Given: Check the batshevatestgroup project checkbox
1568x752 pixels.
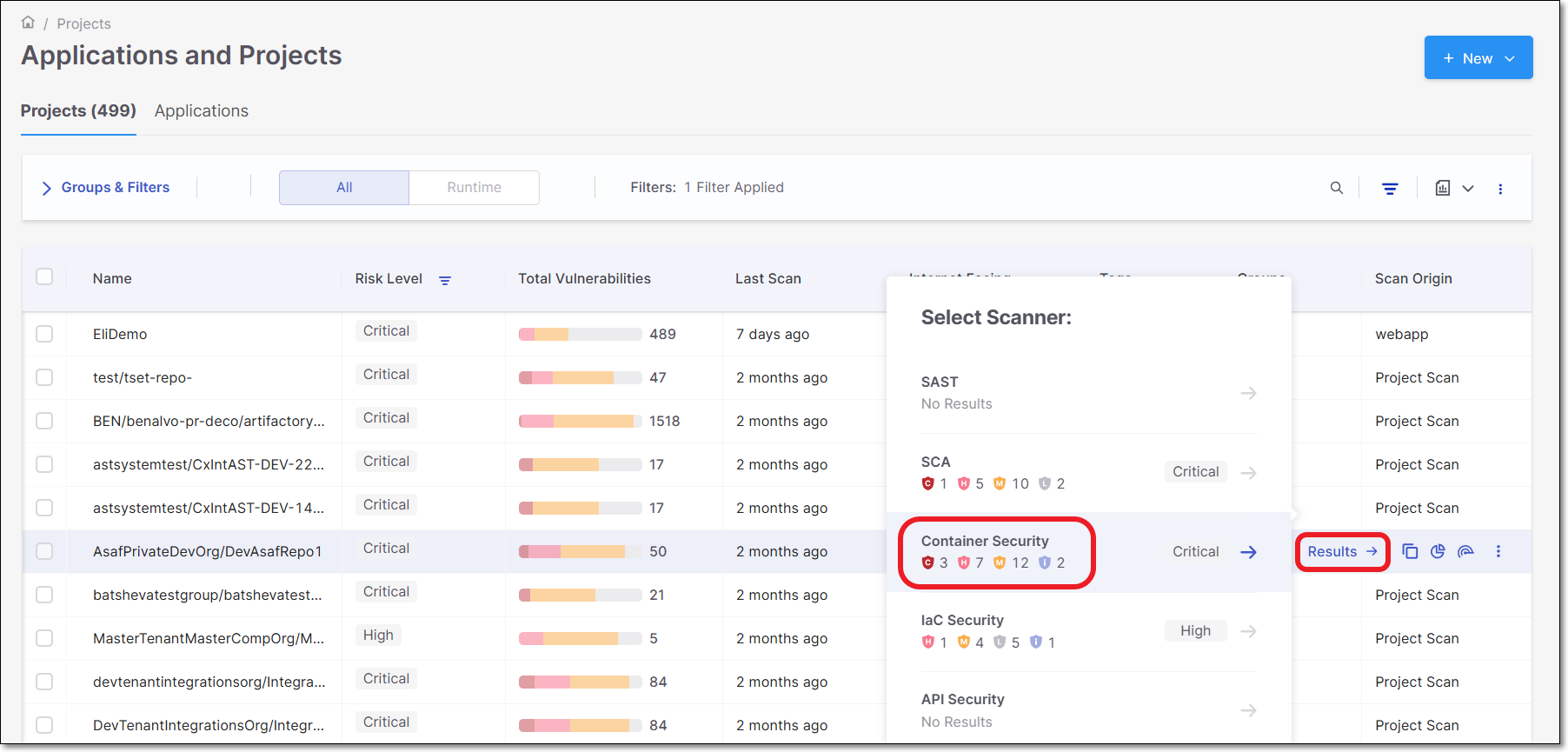Looking at the screenshot, I should click(x=44, y=595).
